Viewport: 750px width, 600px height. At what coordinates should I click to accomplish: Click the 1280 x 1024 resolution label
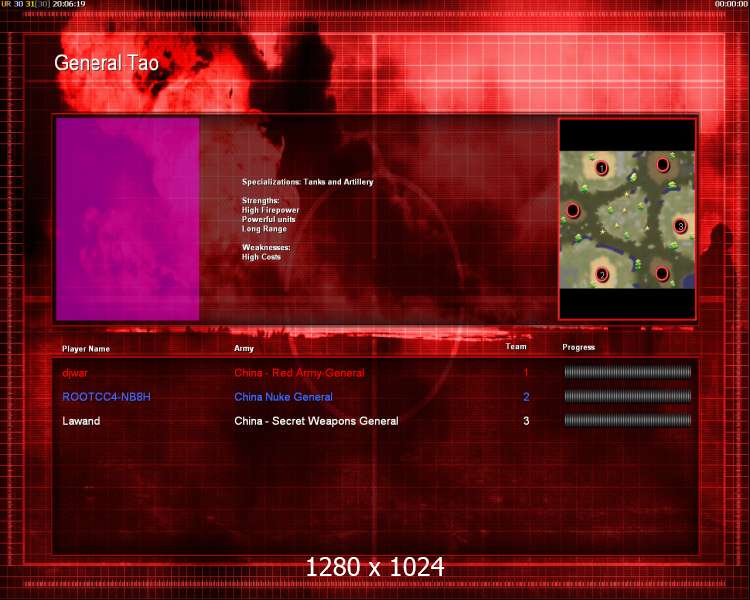(x=375, y=567)
